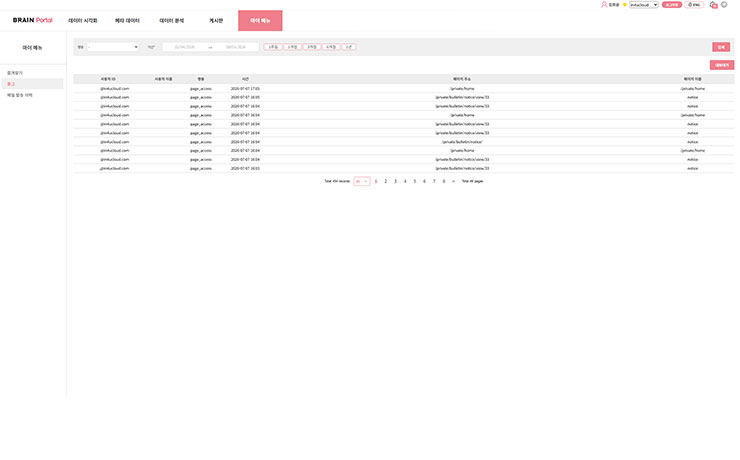This screenshot has width=740, height=460.
Task: Click the time column header
Action: pyautogui.click(x=245, y=79)
